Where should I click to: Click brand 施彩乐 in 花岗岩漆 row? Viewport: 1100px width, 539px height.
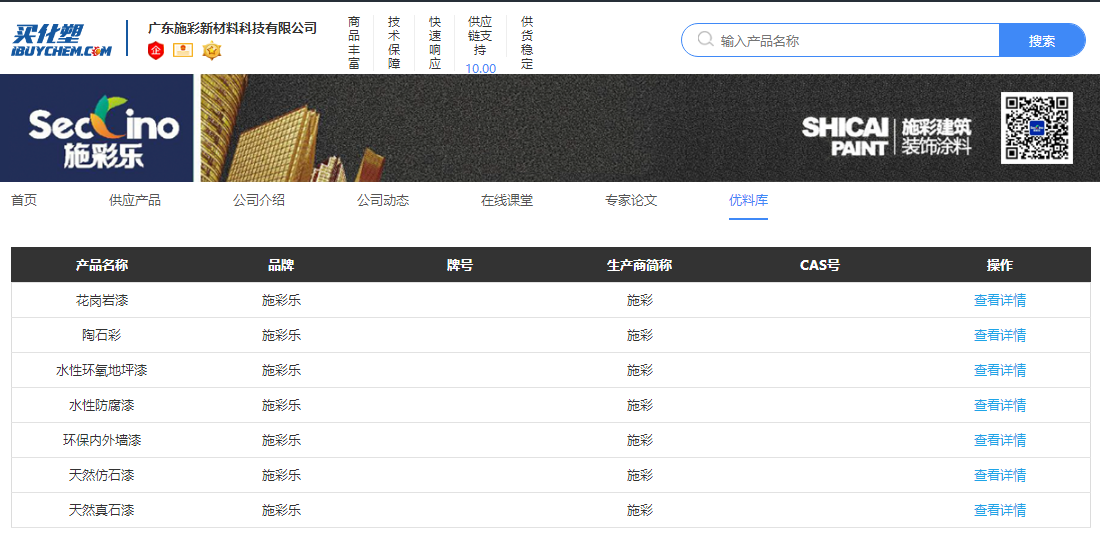click(x=281, y=300)
